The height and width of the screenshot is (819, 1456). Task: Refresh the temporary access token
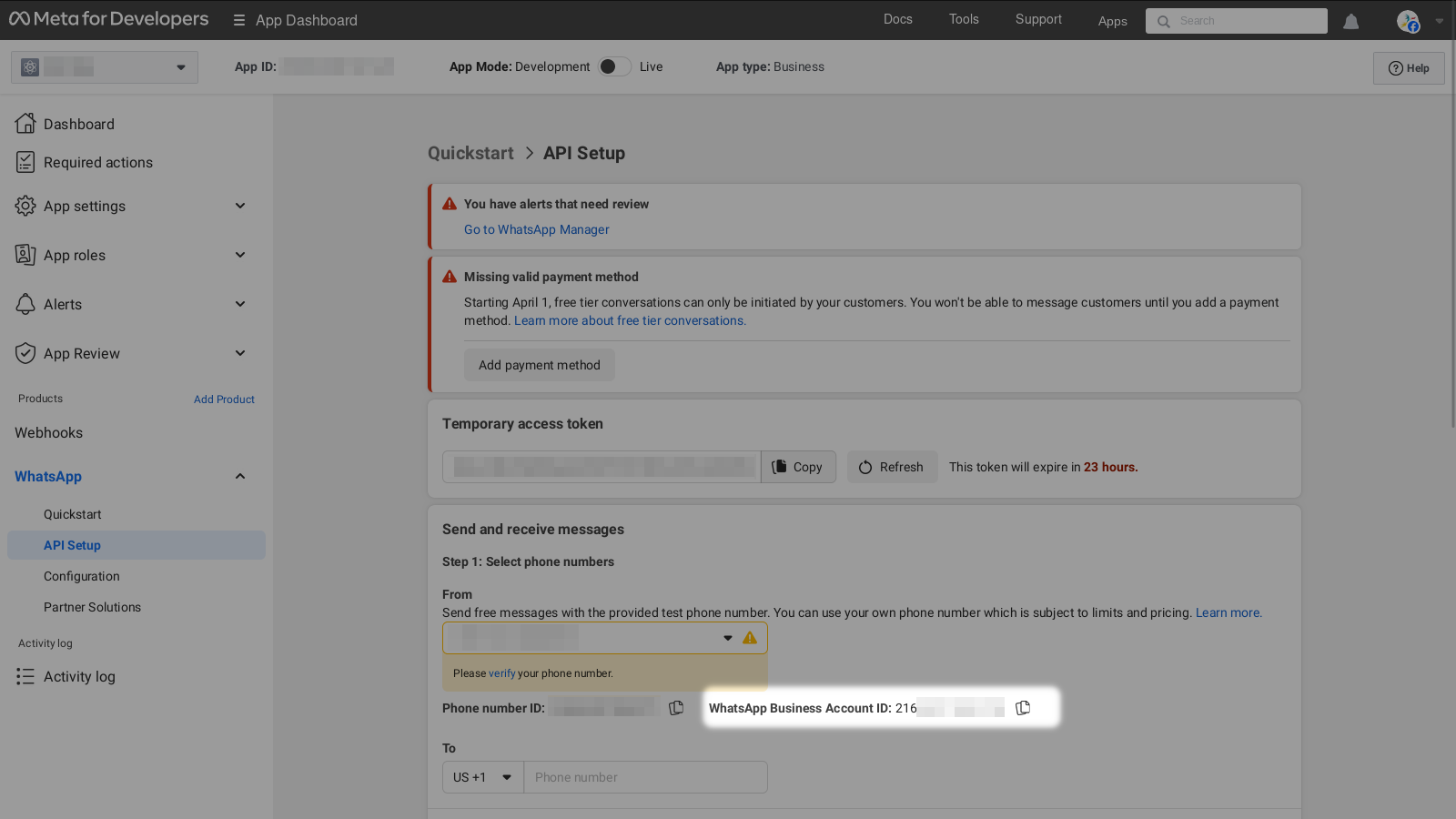[892, 467]
